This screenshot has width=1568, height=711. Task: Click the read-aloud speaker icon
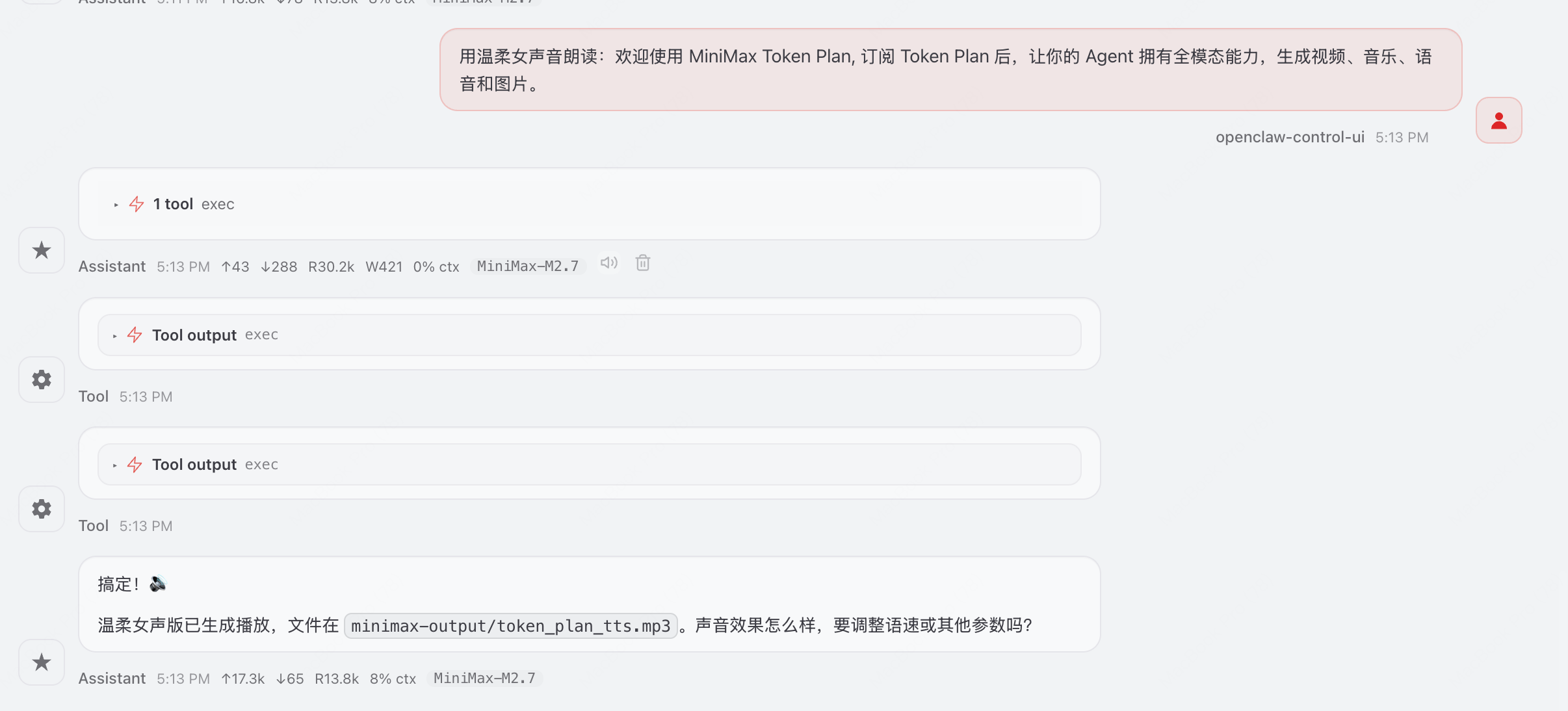click(608, 263)
